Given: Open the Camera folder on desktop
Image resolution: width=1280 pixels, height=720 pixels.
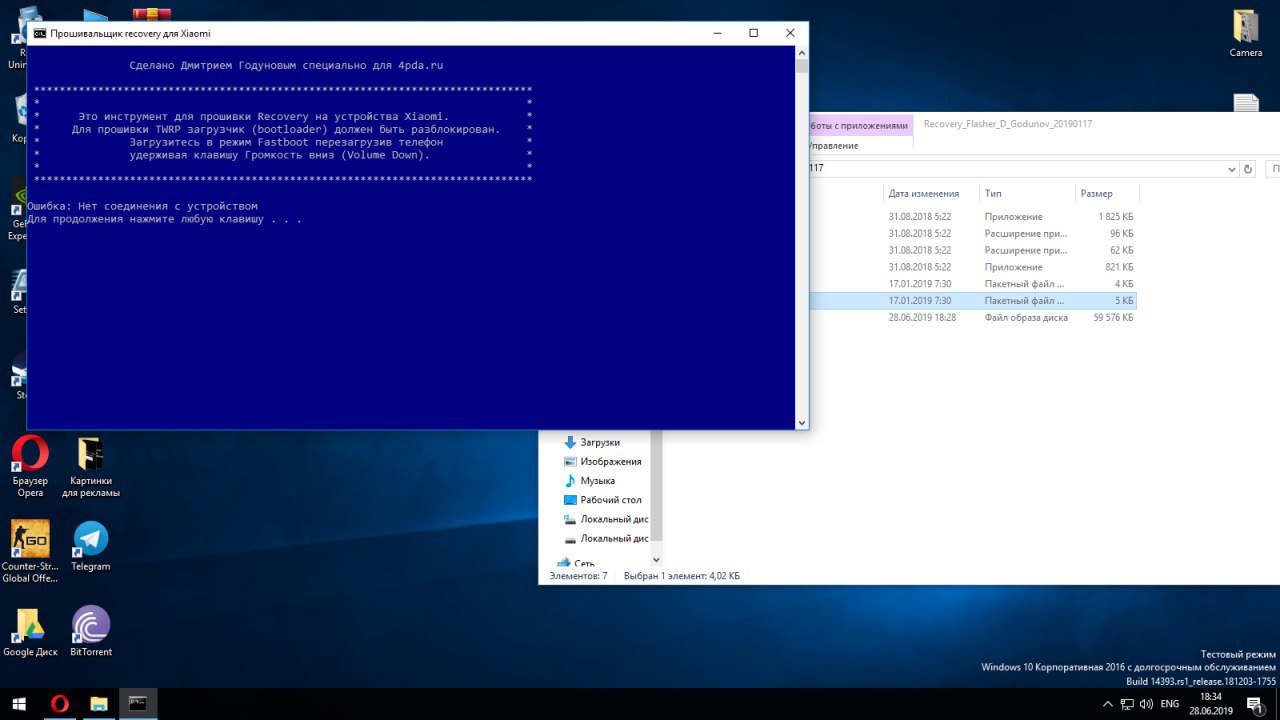Looking at the screenshot, I should pos(1245,33).
